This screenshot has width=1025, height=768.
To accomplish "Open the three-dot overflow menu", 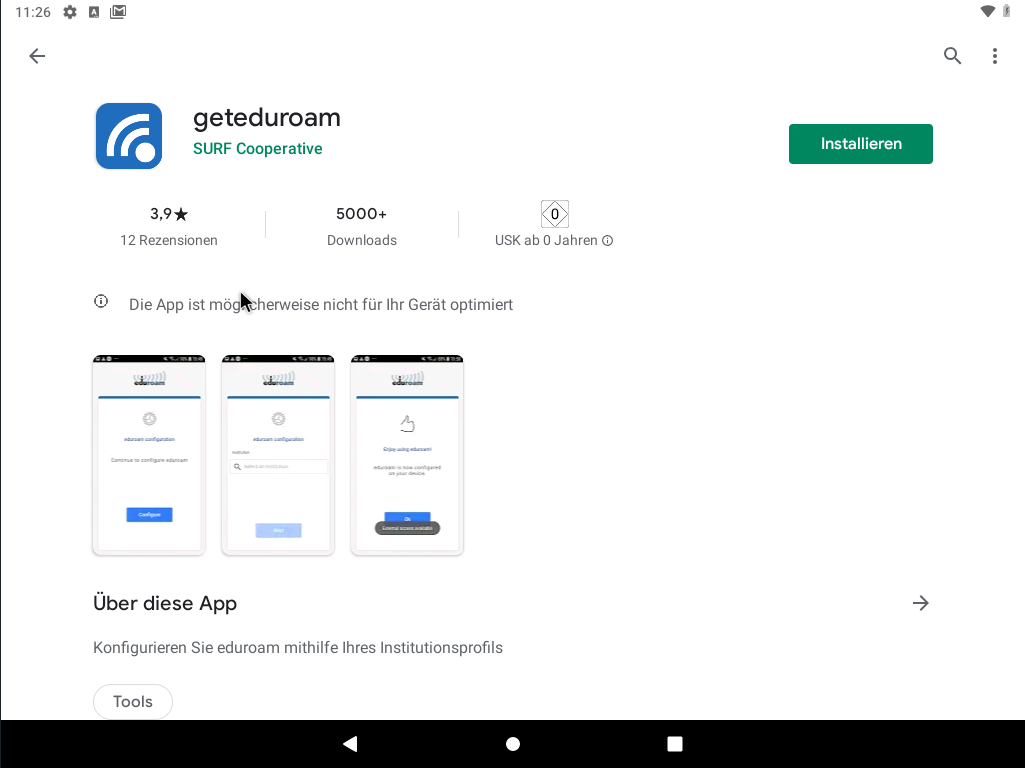I will (994, 56).
